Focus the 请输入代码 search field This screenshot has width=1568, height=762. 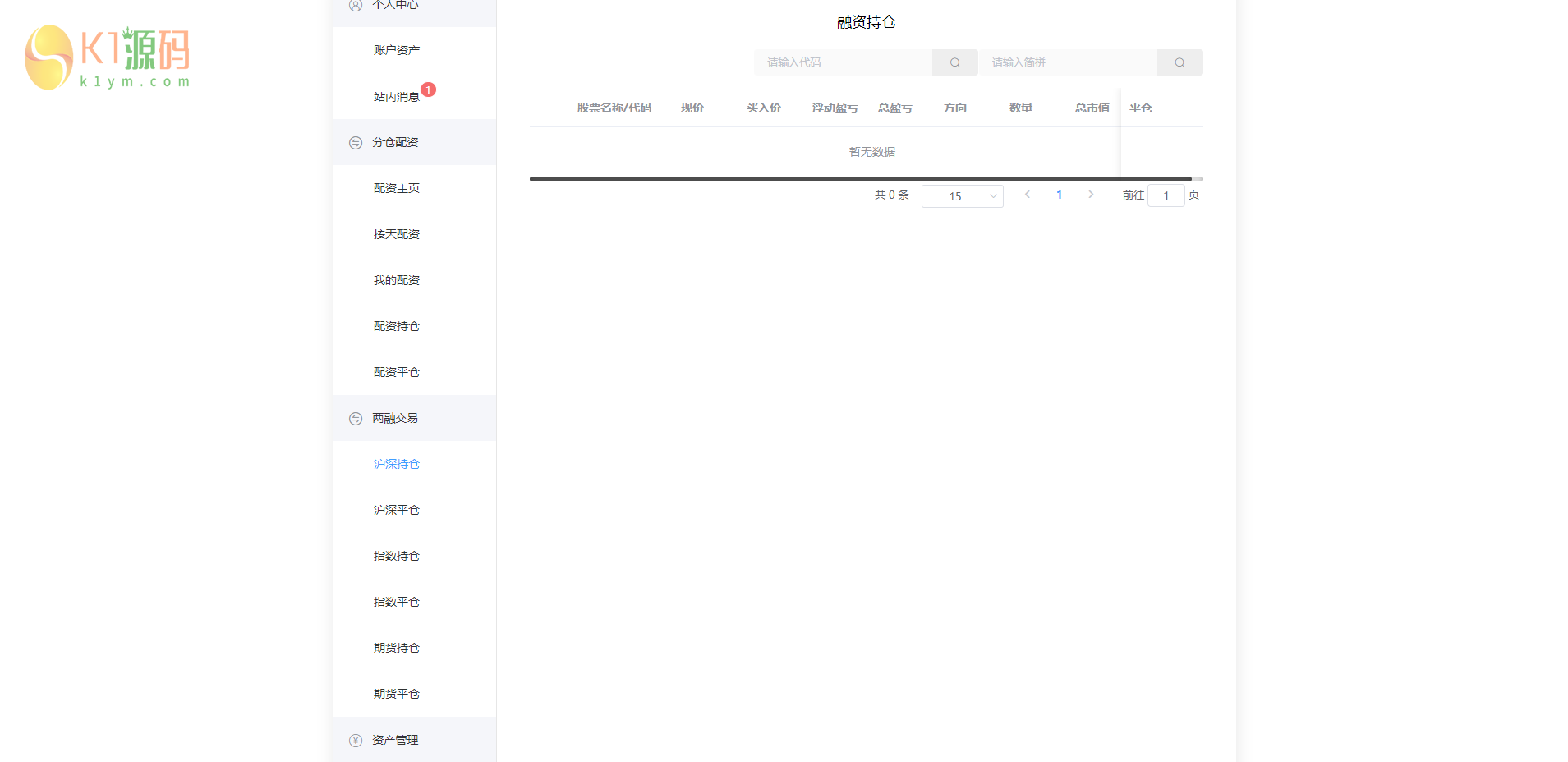[843, 62]
